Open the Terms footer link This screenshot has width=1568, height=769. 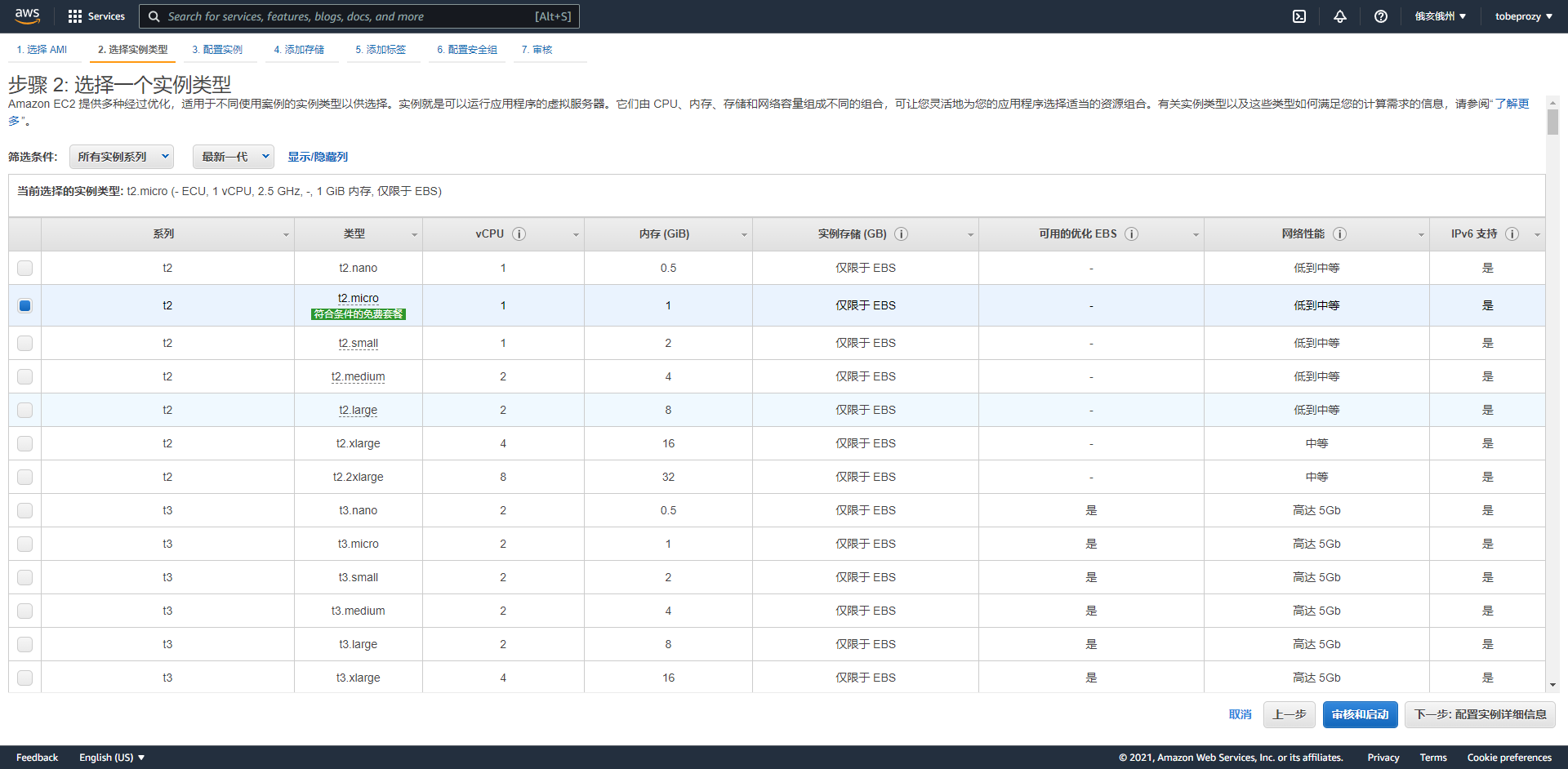pos(1433,758)
